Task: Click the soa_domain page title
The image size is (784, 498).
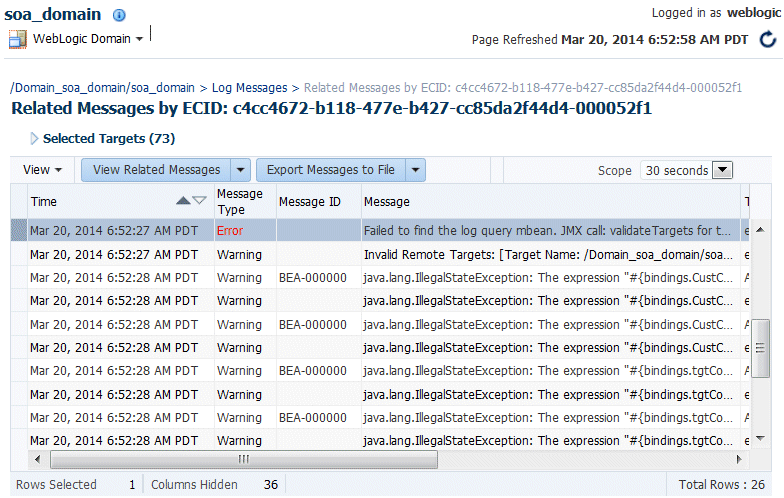Action: (x=52, y=14)
